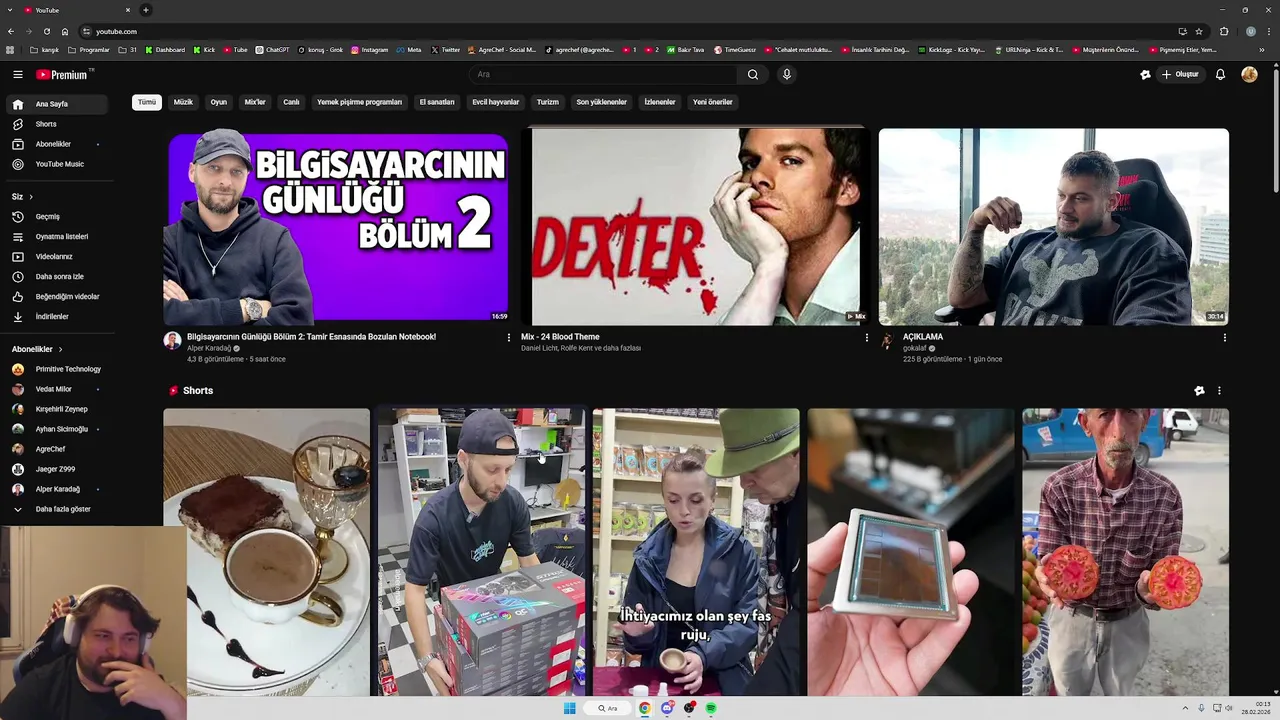Open options menu for AÇIKLAMA video

pyautogui.click(x=1225, y=338)
